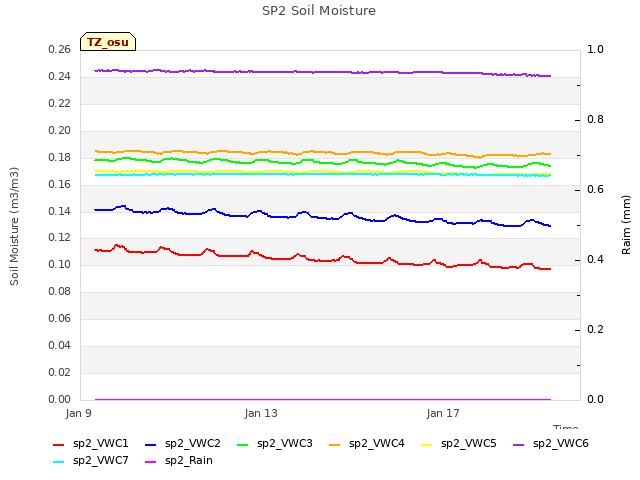640x480 pixels.
Task: Click the purple VWC6 data line
Action: pos(322,72)
